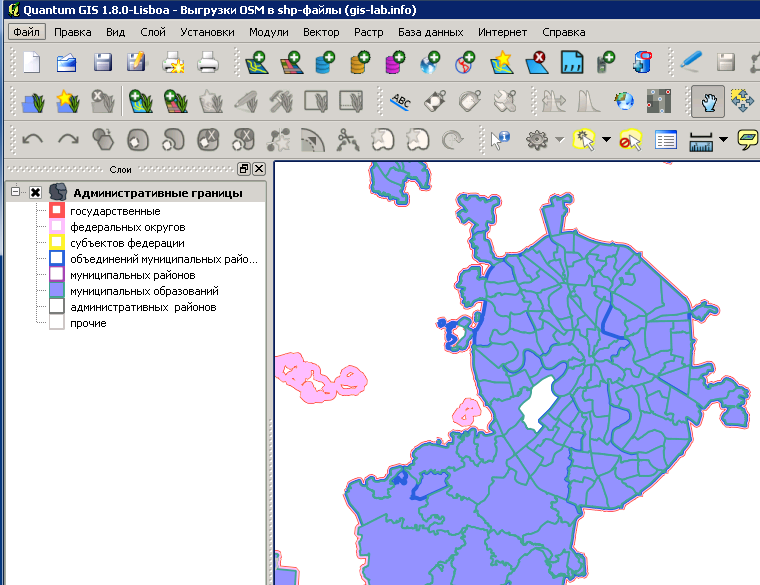This screenshot has width=760, height=585.
Task: Undock the Слои panel with float button
Action: (x=243, y=169)
